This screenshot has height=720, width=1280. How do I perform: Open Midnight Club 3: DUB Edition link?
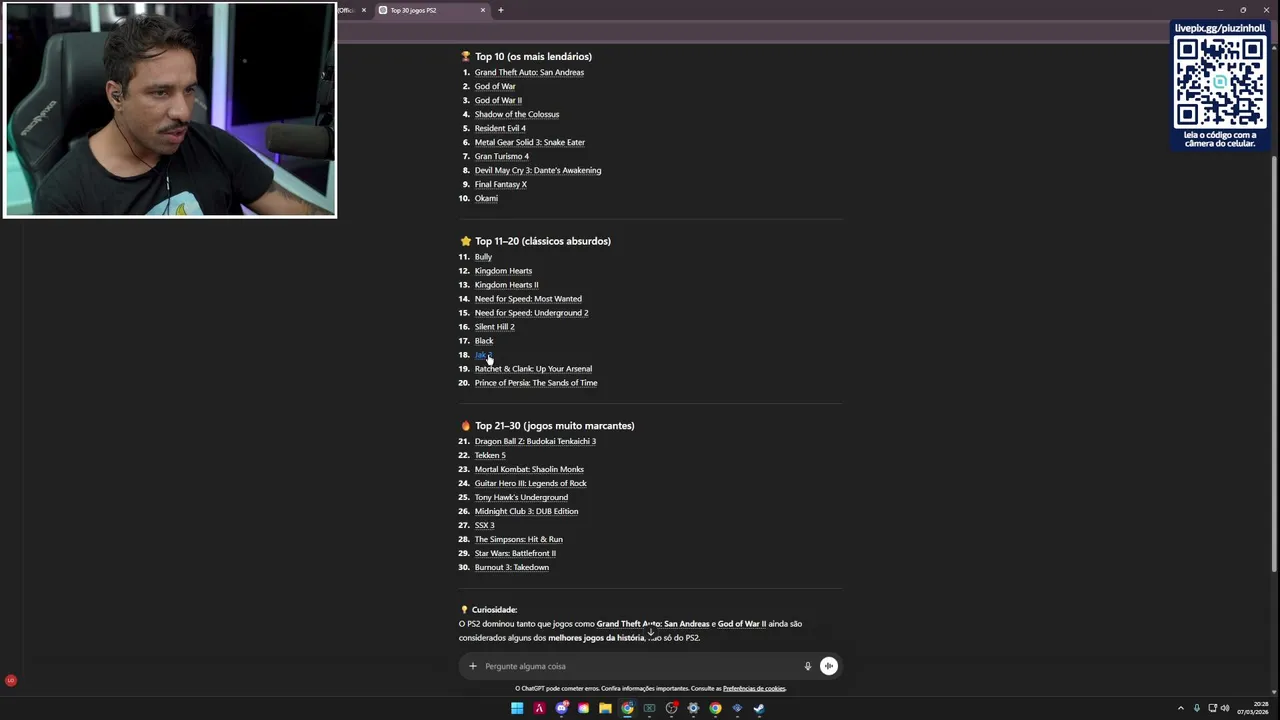(x=526, y=511)
